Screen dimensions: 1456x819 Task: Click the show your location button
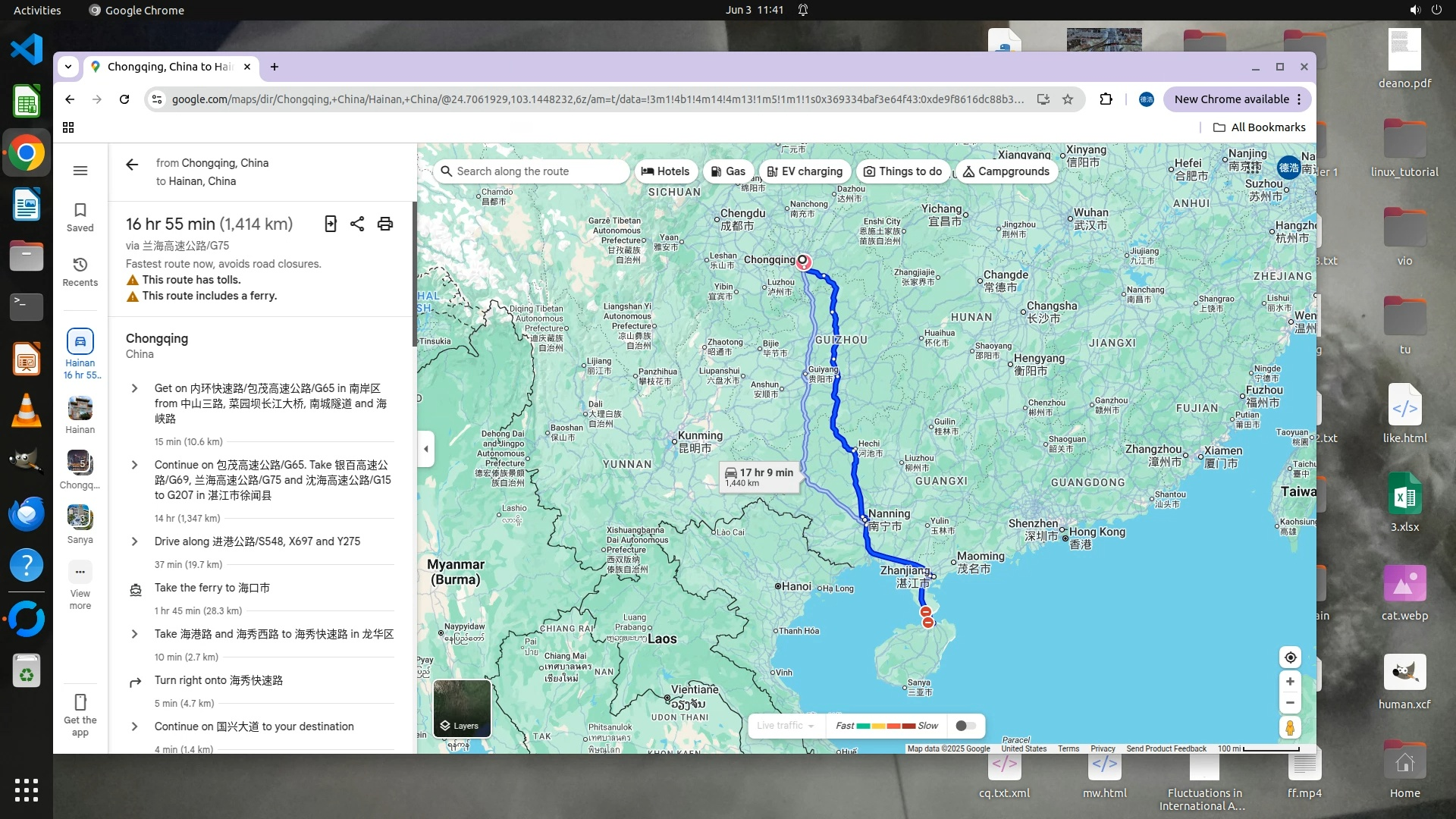[1290, 657]
